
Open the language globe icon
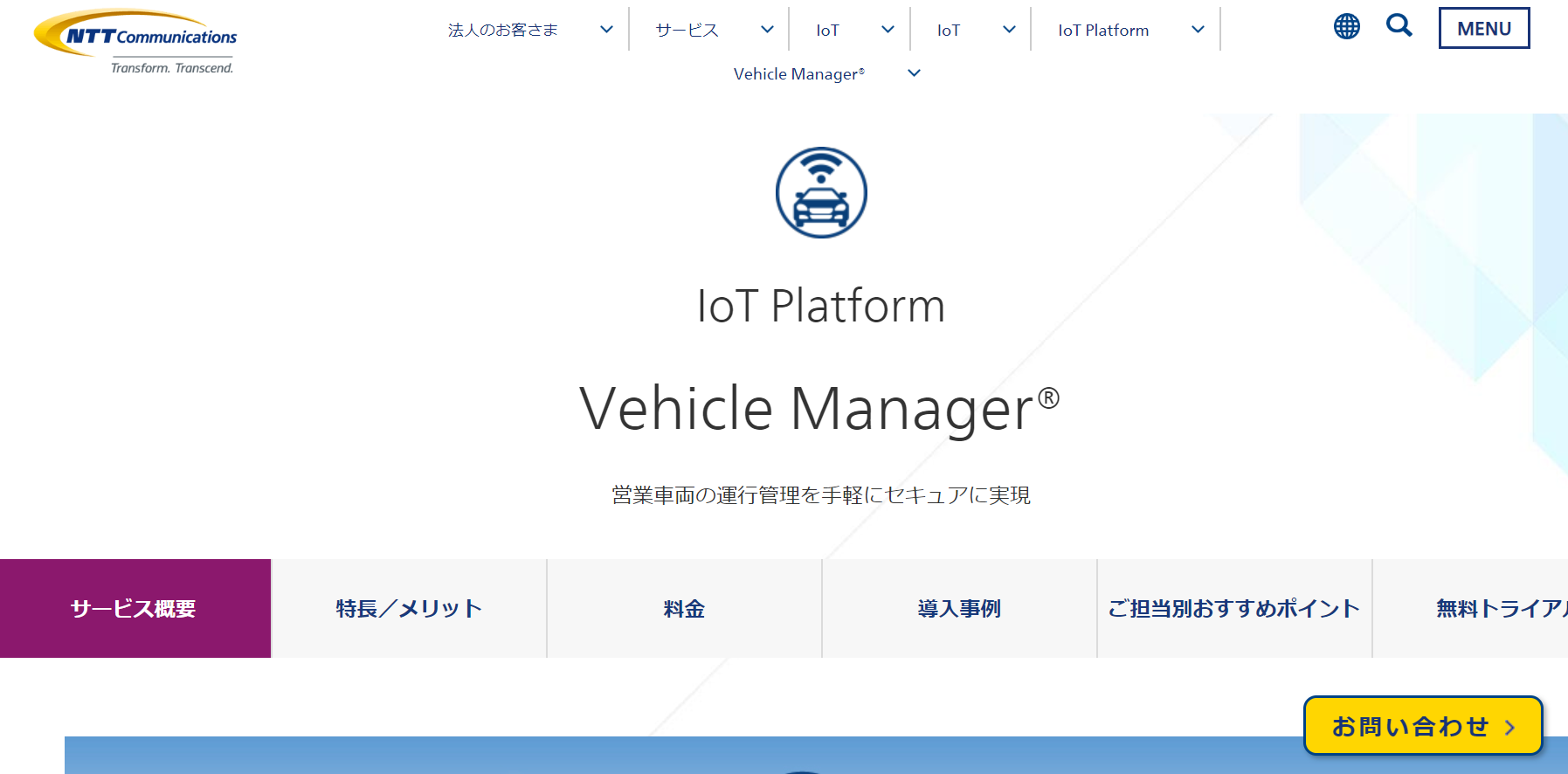pos(1346,26)
